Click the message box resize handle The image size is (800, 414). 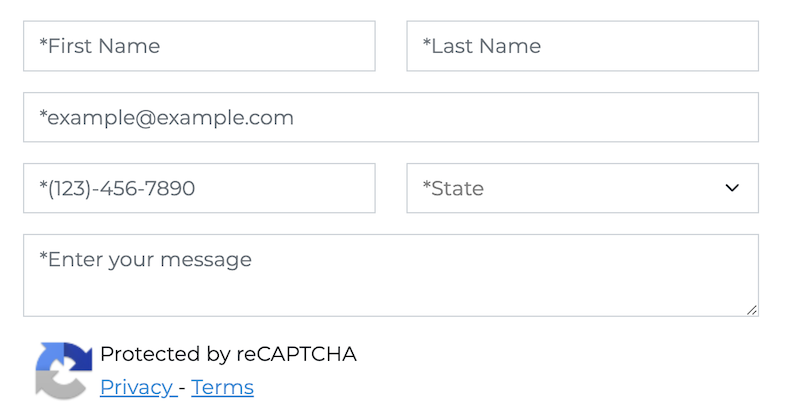click(751, 309)
